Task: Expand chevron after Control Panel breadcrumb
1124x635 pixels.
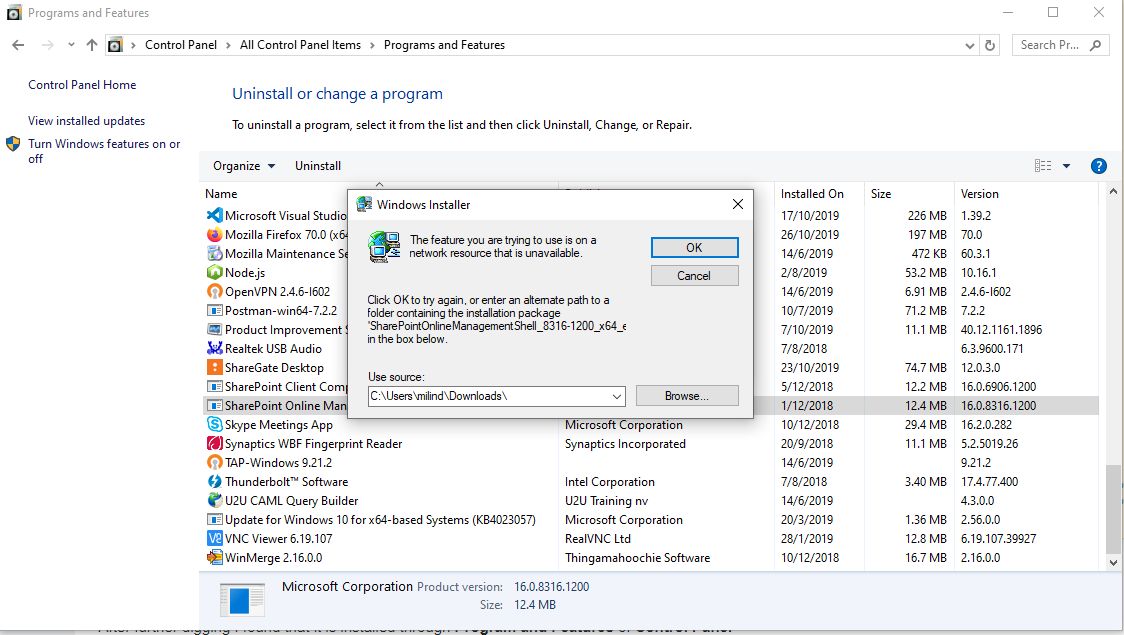Action: [228, 45]
